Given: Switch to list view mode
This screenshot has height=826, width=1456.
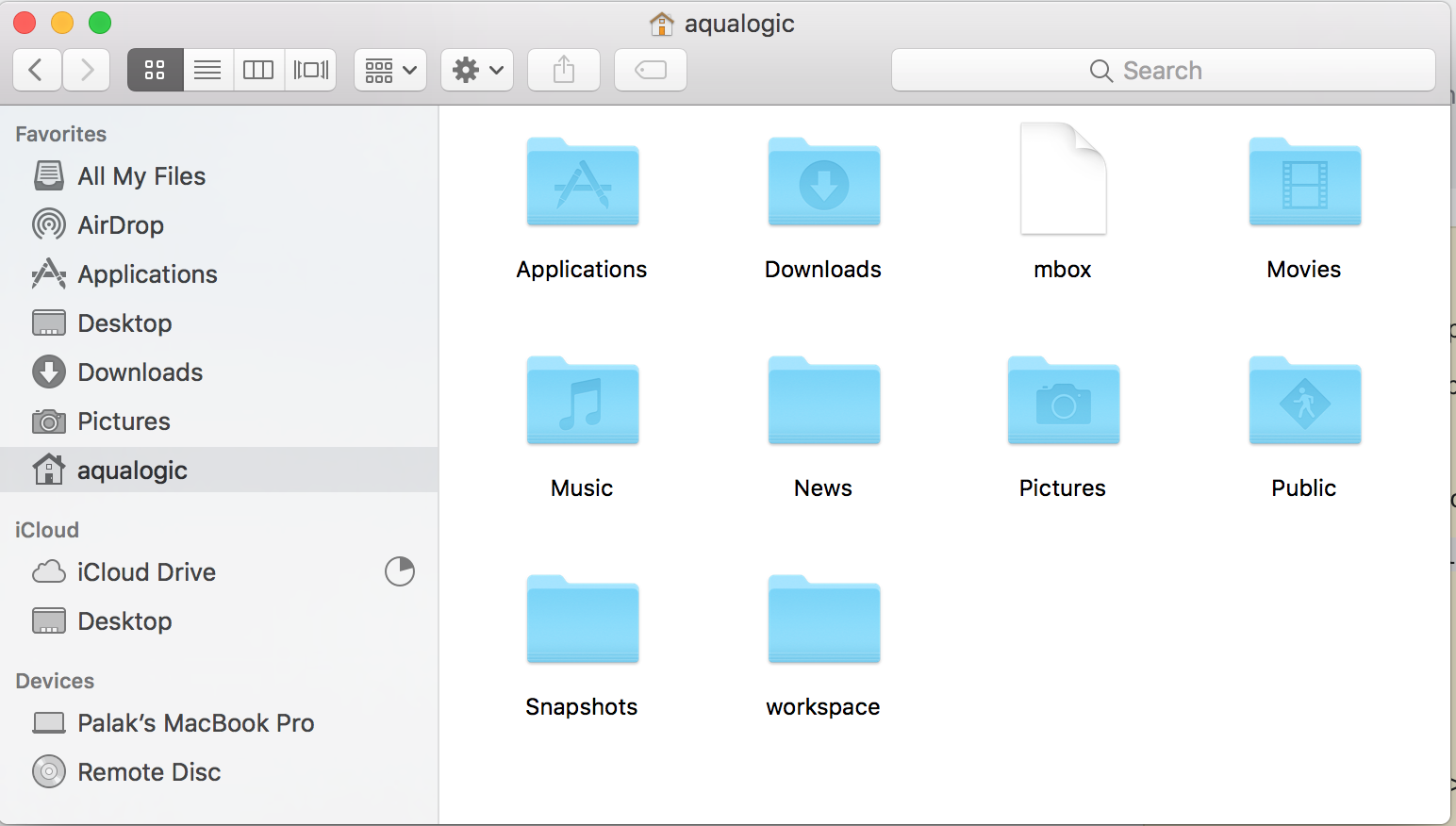Looking at the screenshot, I should tap(207, 70).
